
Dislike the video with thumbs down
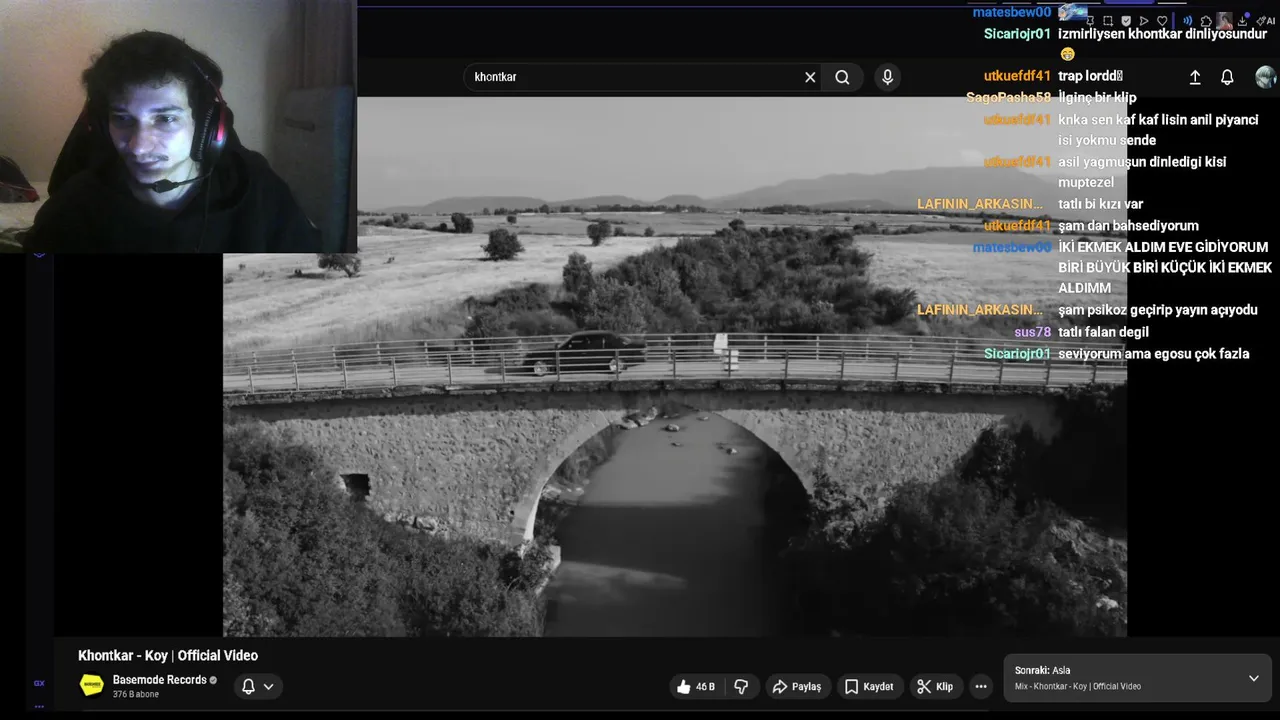coord(741,687)
